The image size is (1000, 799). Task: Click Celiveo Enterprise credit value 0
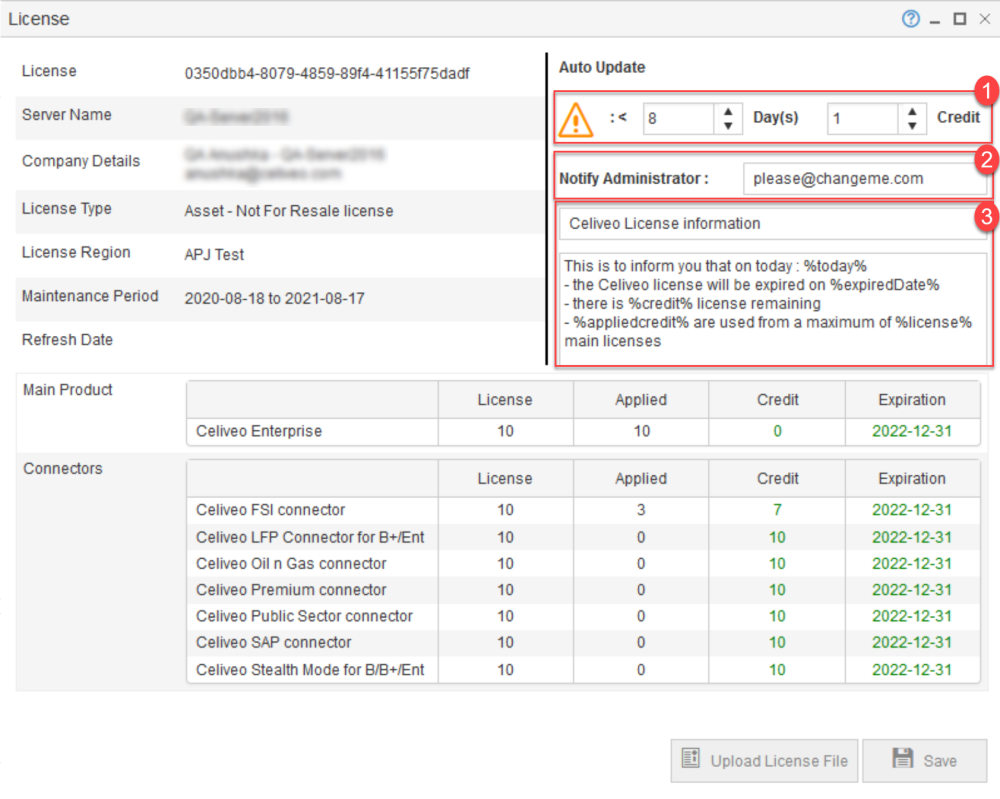tap(777, 431)
